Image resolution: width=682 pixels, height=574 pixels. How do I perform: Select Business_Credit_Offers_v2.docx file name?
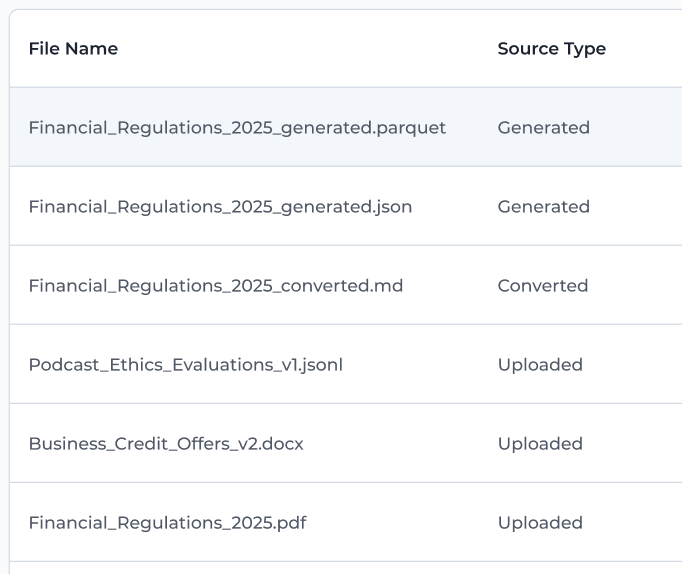[166, 444]
